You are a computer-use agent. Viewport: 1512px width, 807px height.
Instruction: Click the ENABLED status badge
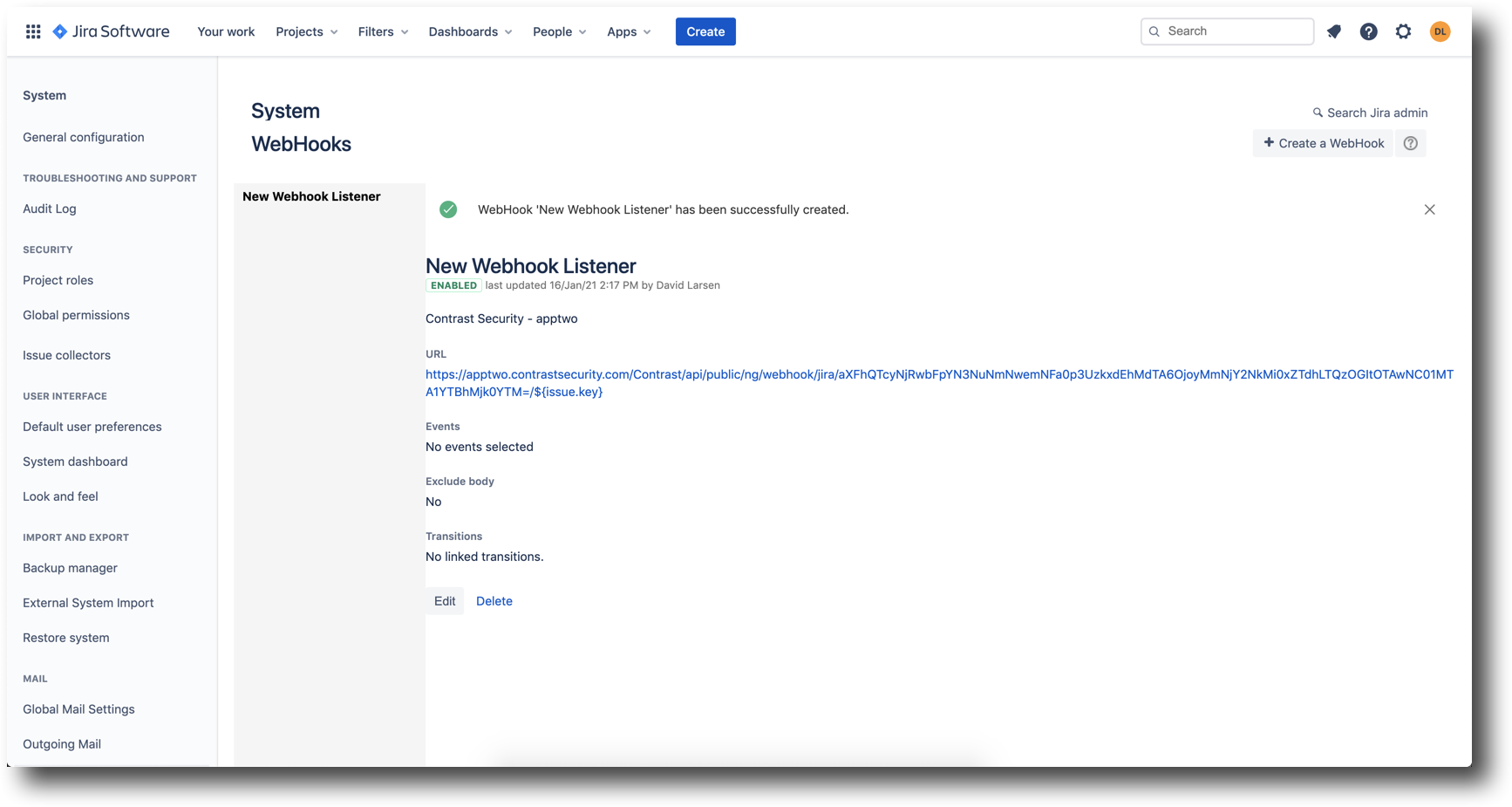pyautogui.click(x=453, y=285)
